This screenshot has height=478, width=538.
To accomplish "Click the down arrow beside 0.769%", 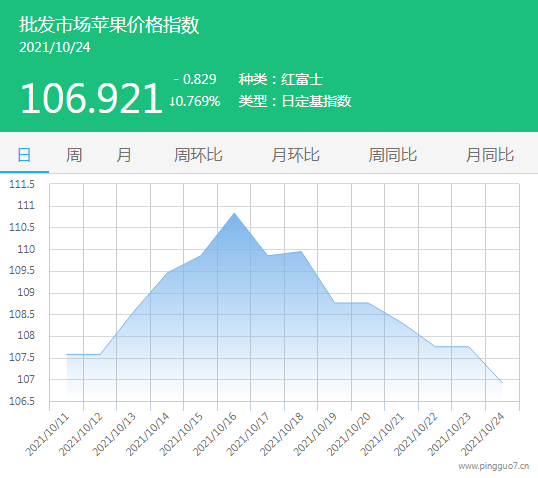I will [x=173, y=101].
